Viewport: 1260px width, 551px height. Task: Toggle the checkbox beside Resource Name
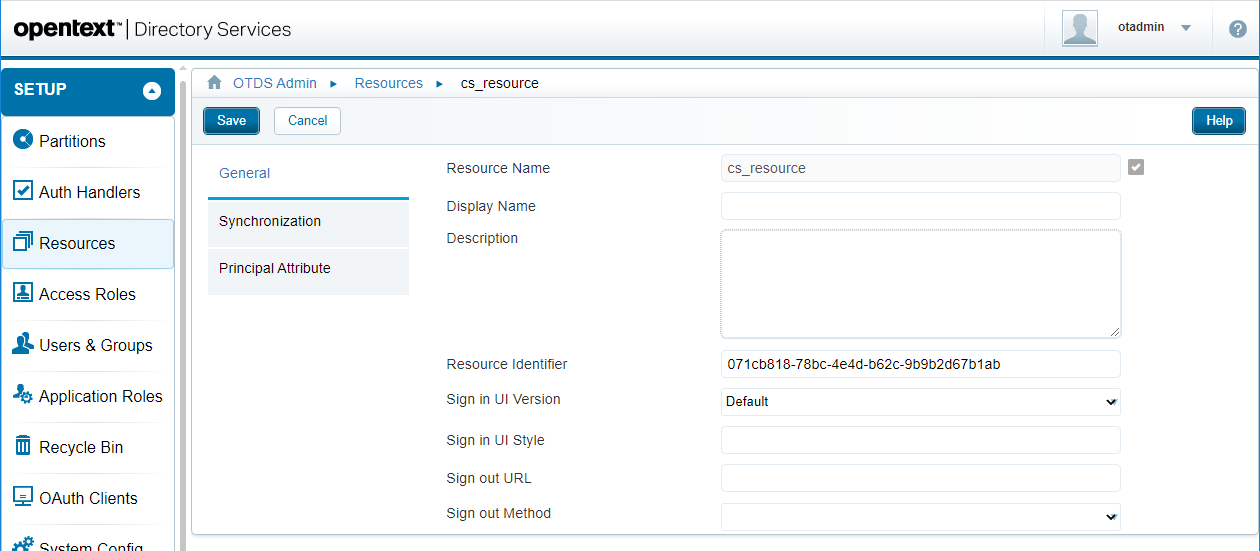coord(1135,167)
